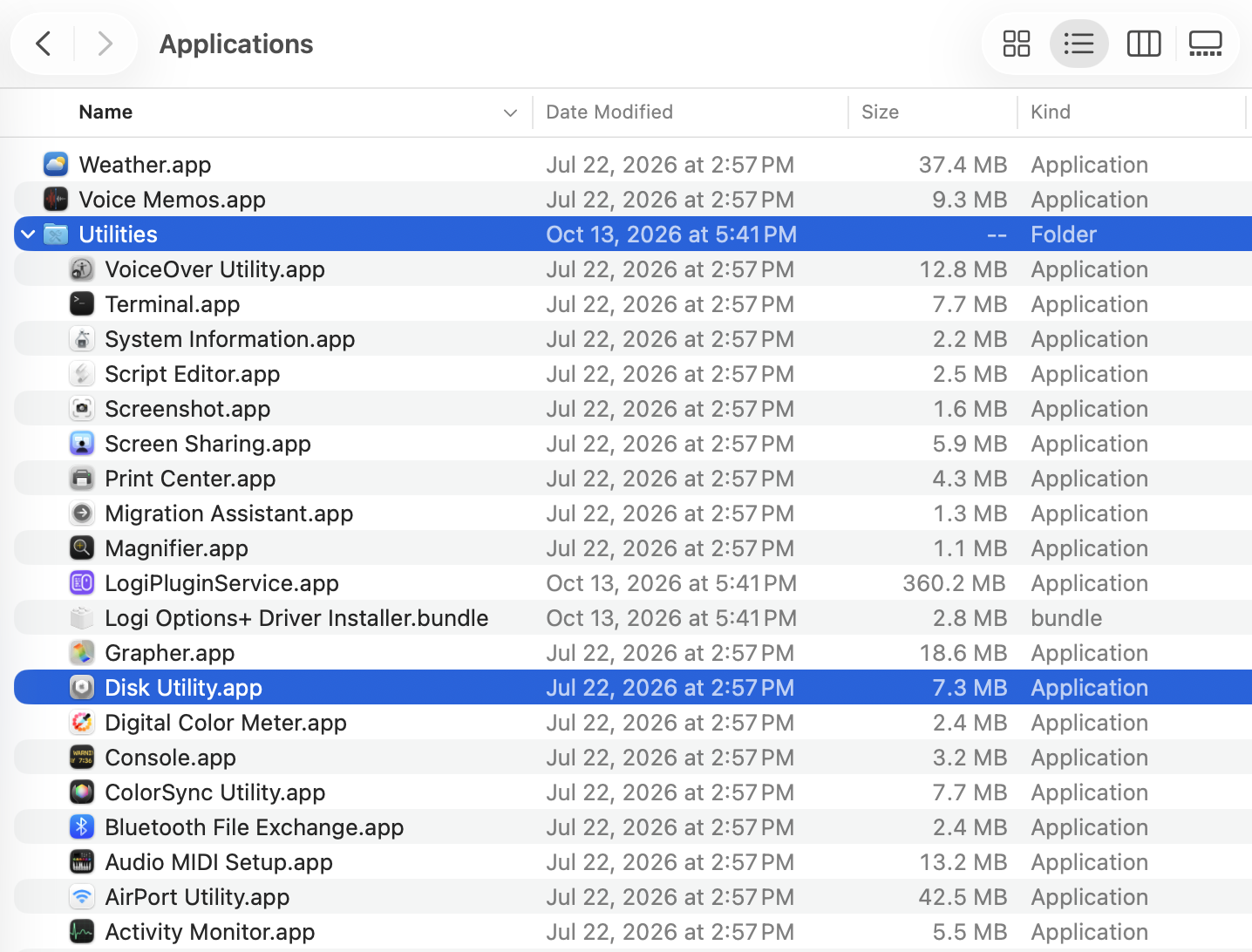Screen dimensions: 1252x952
Task: Go back with the left arrow button
Action: pos(43,44)
